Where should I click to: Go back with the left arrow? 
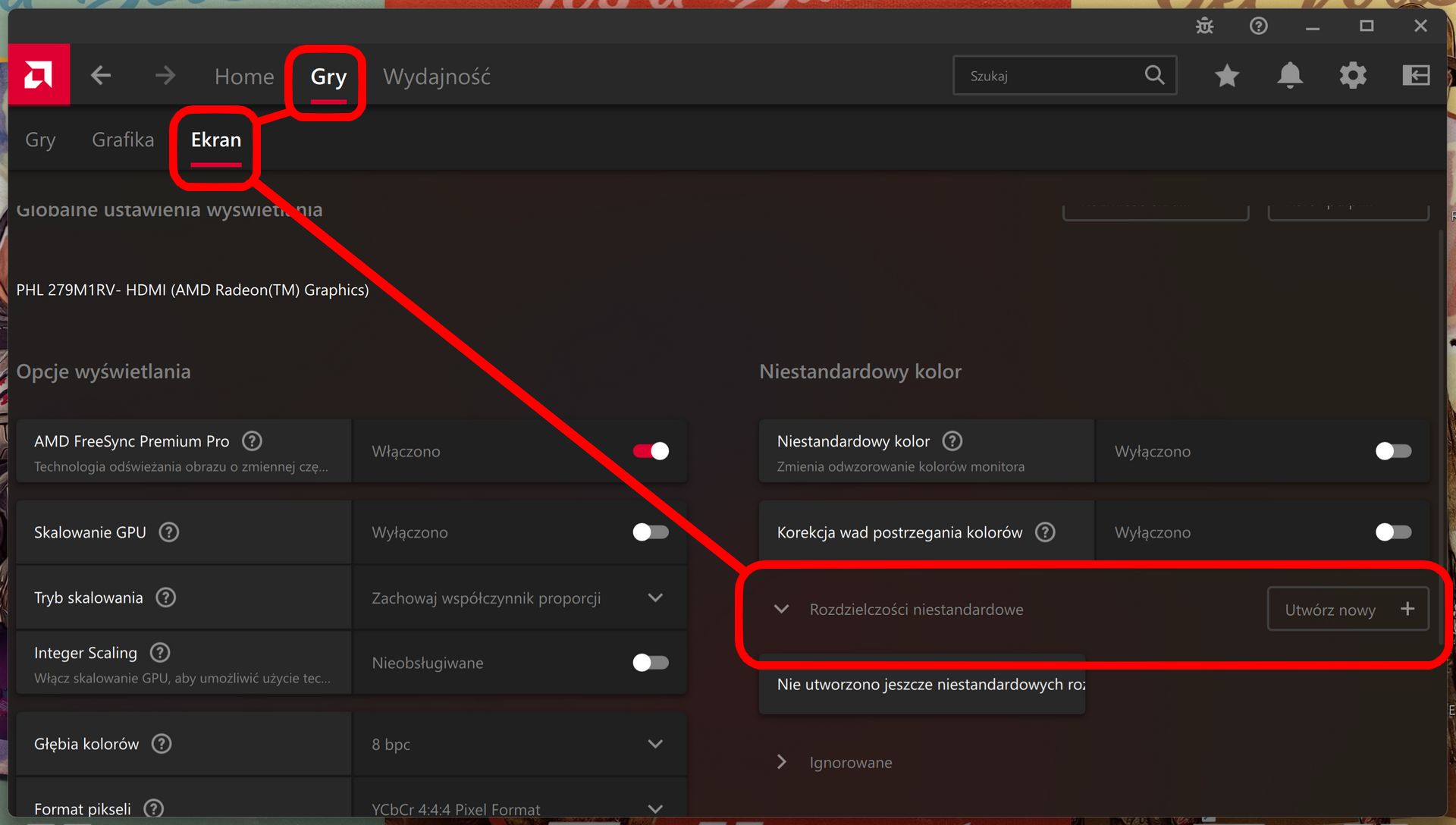point(101,75)
